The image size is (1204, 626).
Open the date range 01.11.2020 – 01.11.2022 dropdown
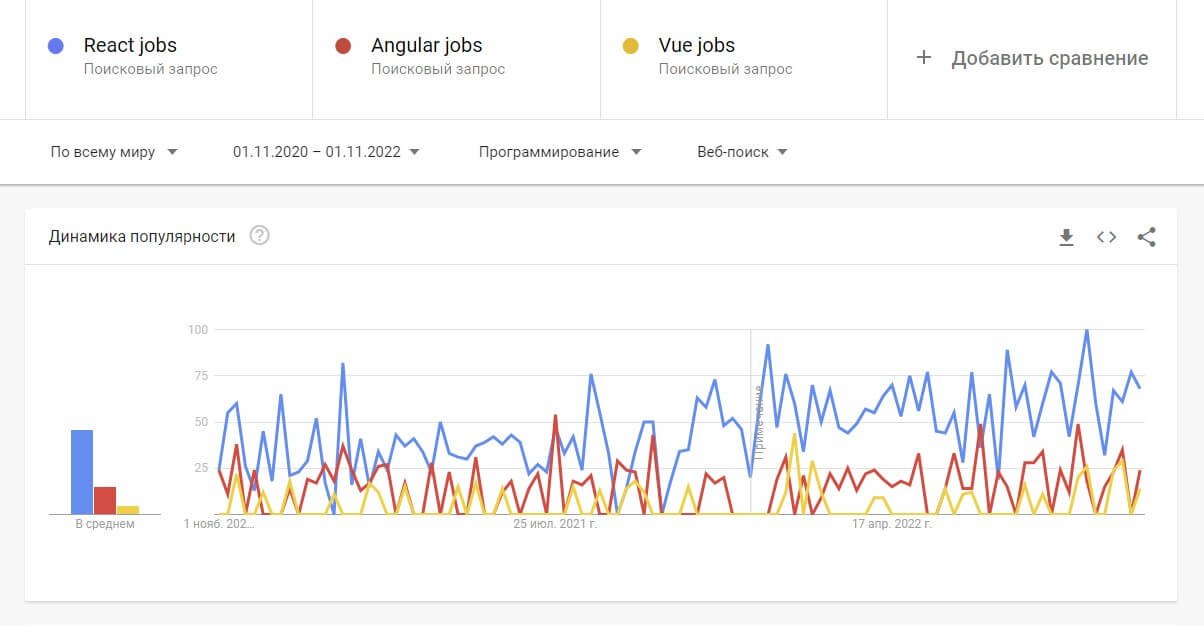[x=326, y=152]
